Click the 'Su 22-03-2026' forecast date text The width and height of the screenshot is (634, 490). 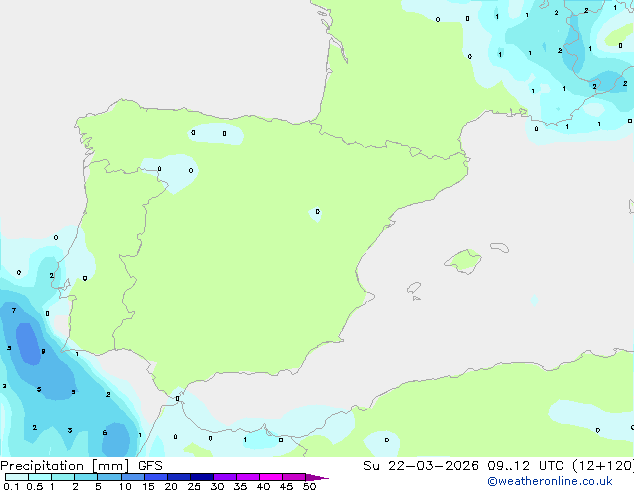[x=421, y=466]
